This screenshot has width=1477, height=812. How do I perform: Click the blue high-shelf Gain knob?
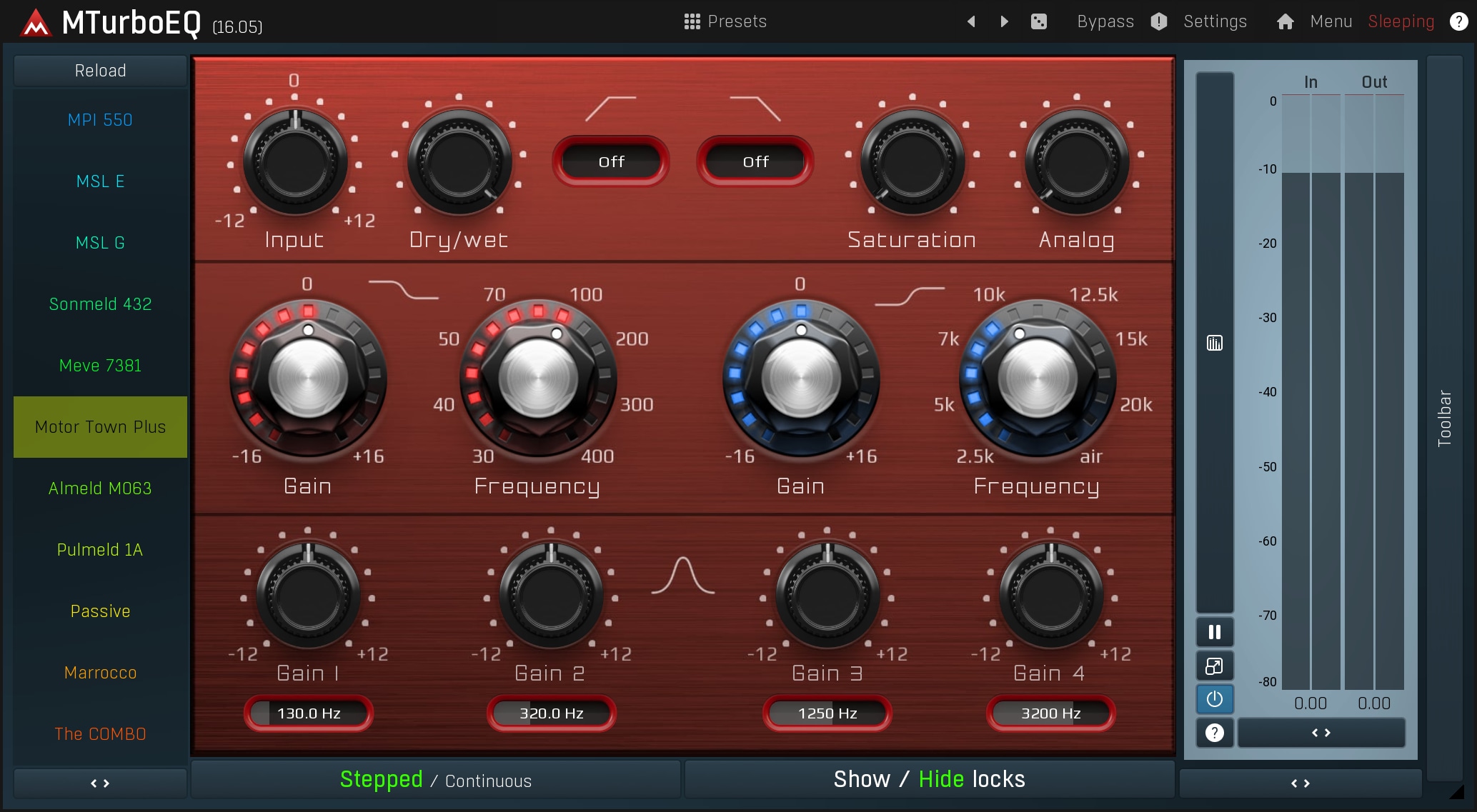801,378
